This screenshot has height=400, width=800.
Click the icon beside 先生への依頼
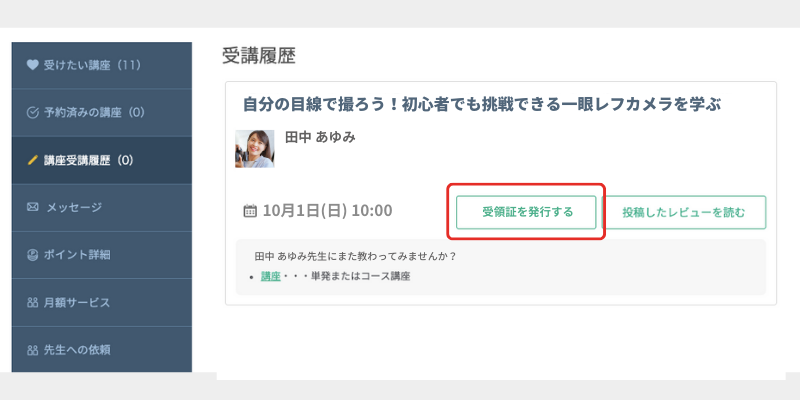coord(33,350)
